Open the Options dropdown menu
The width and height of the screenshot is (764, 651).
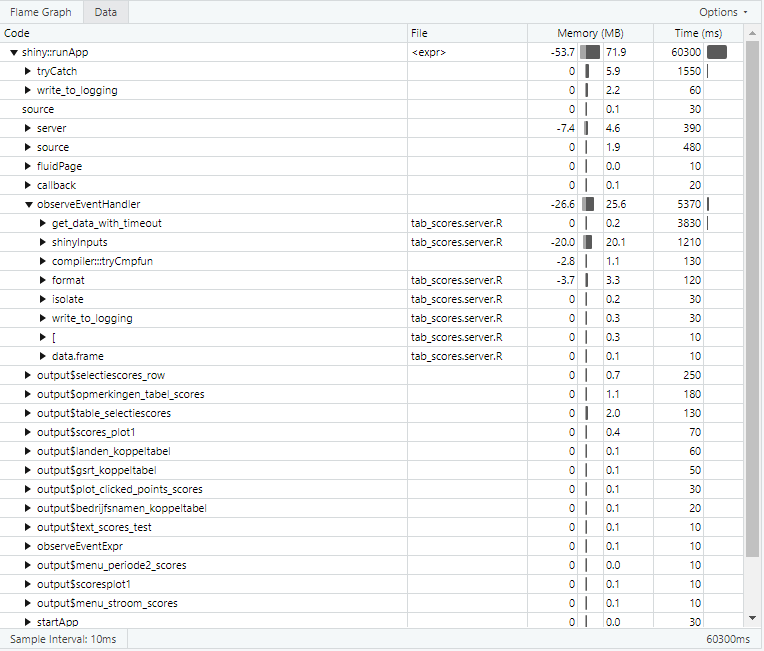click(x=723, y=12)
